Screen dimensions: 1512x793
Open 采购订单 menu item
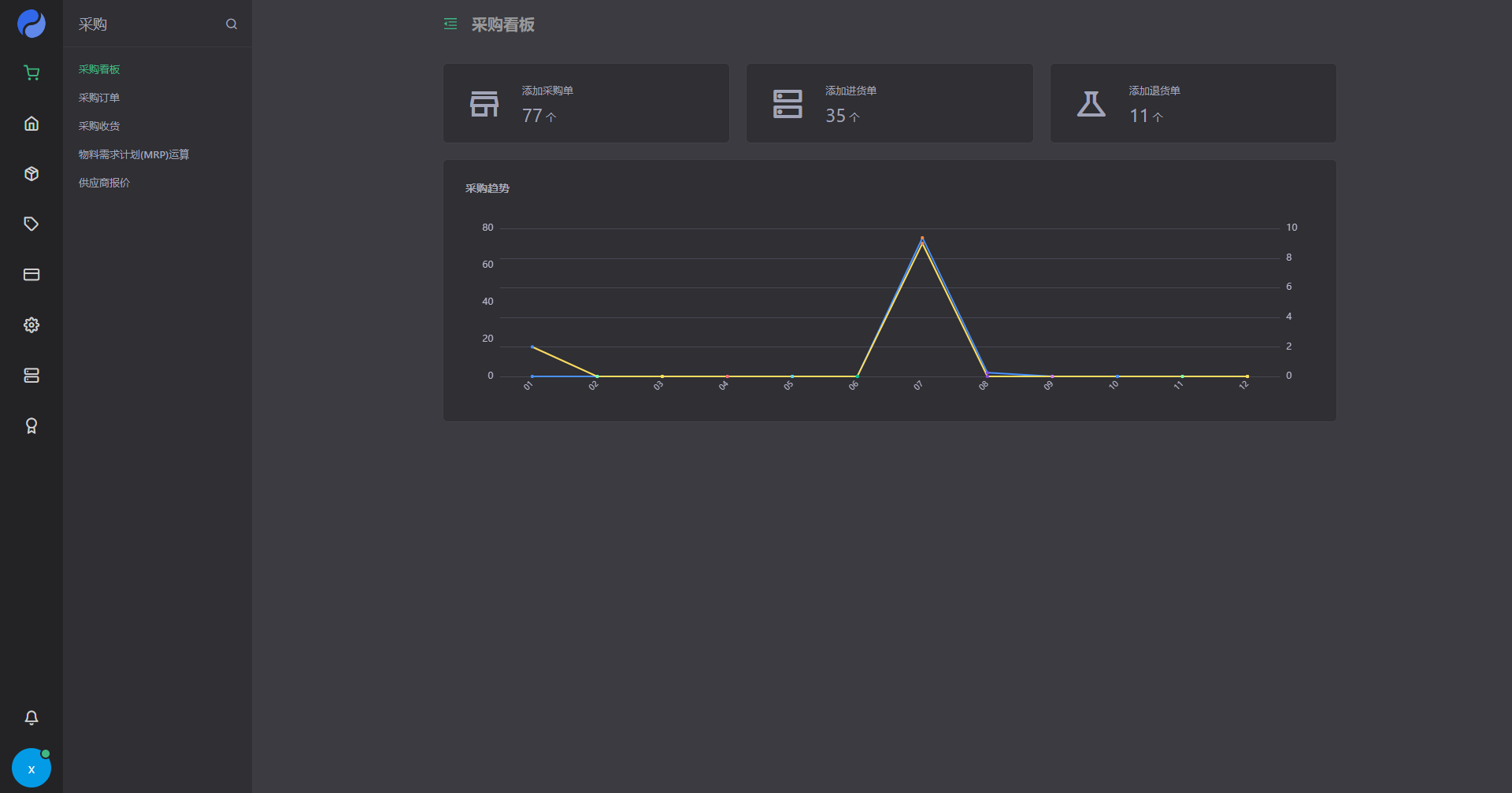pos(99,98)
